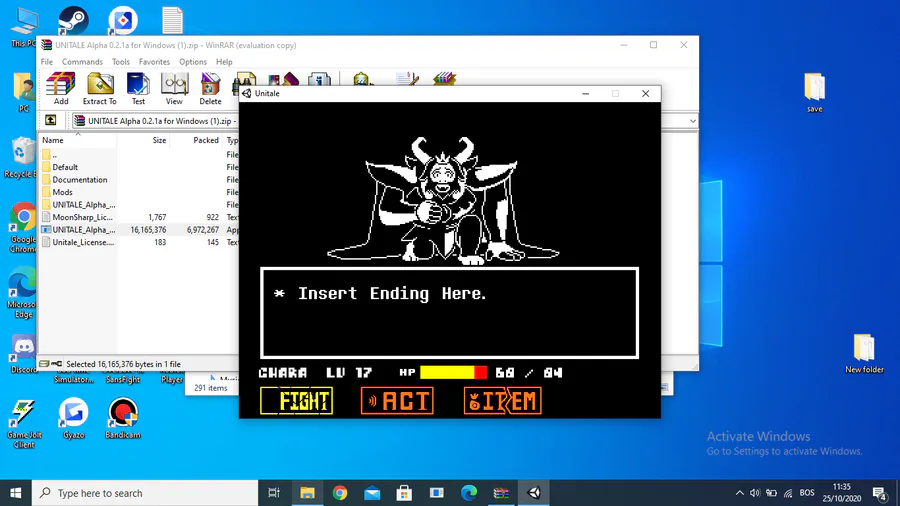Click the Info icon in WinRAR toolbar
The width and height of the screenshot is (900, 506).
pos(319,80)
